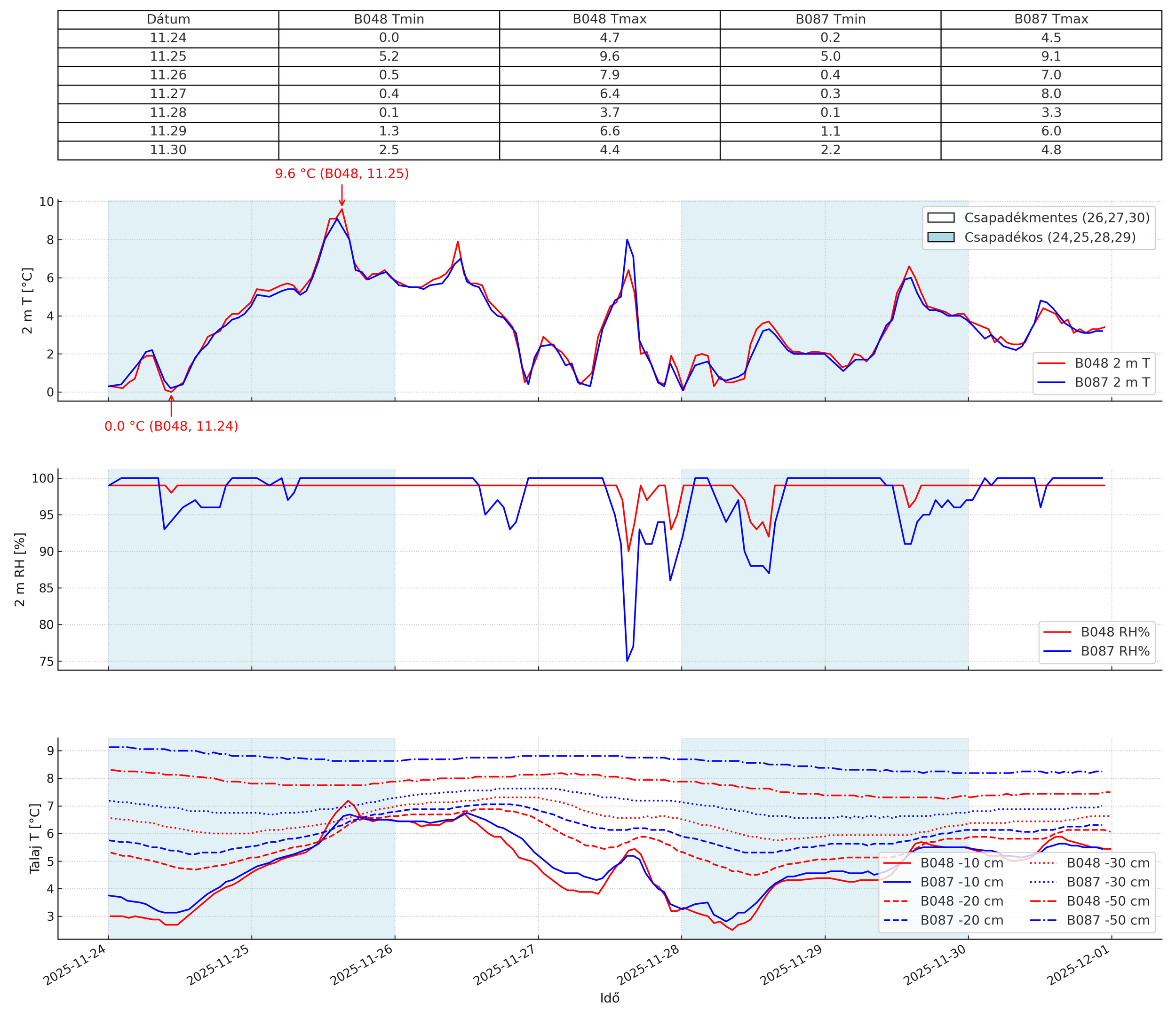Viewport: 1176px width, 1019px height.
Task: Click the B087 -20 cm legend entry
Action: coord(961,920)
